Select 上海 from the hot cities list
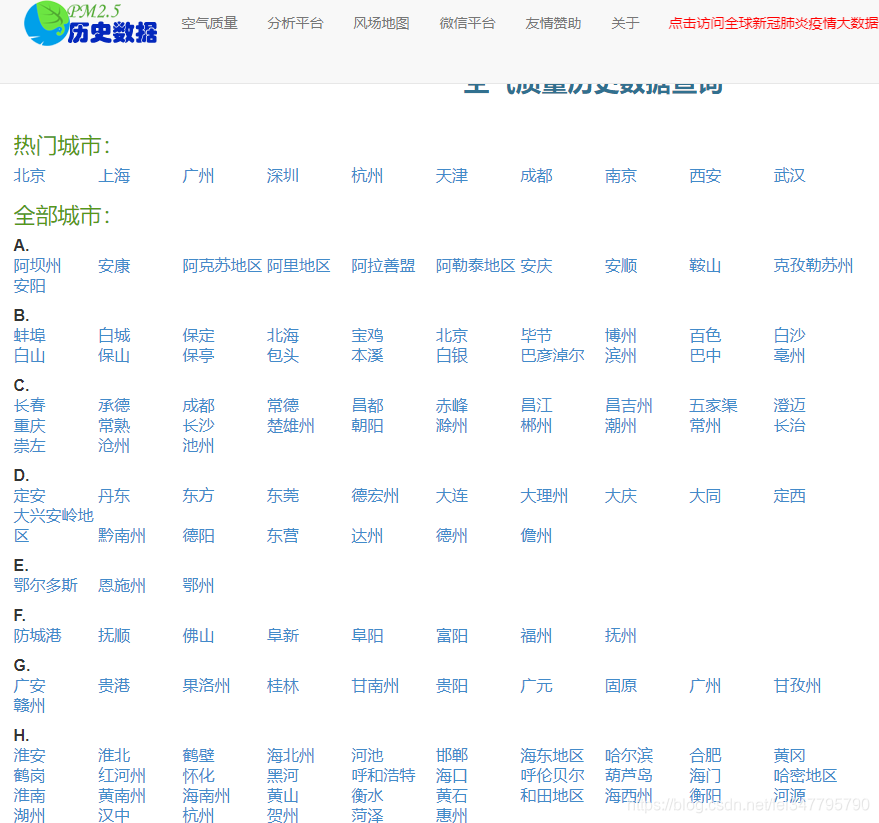Image resolution: width=879 pixels, height=823 pixels. click(x=114, y=176)
